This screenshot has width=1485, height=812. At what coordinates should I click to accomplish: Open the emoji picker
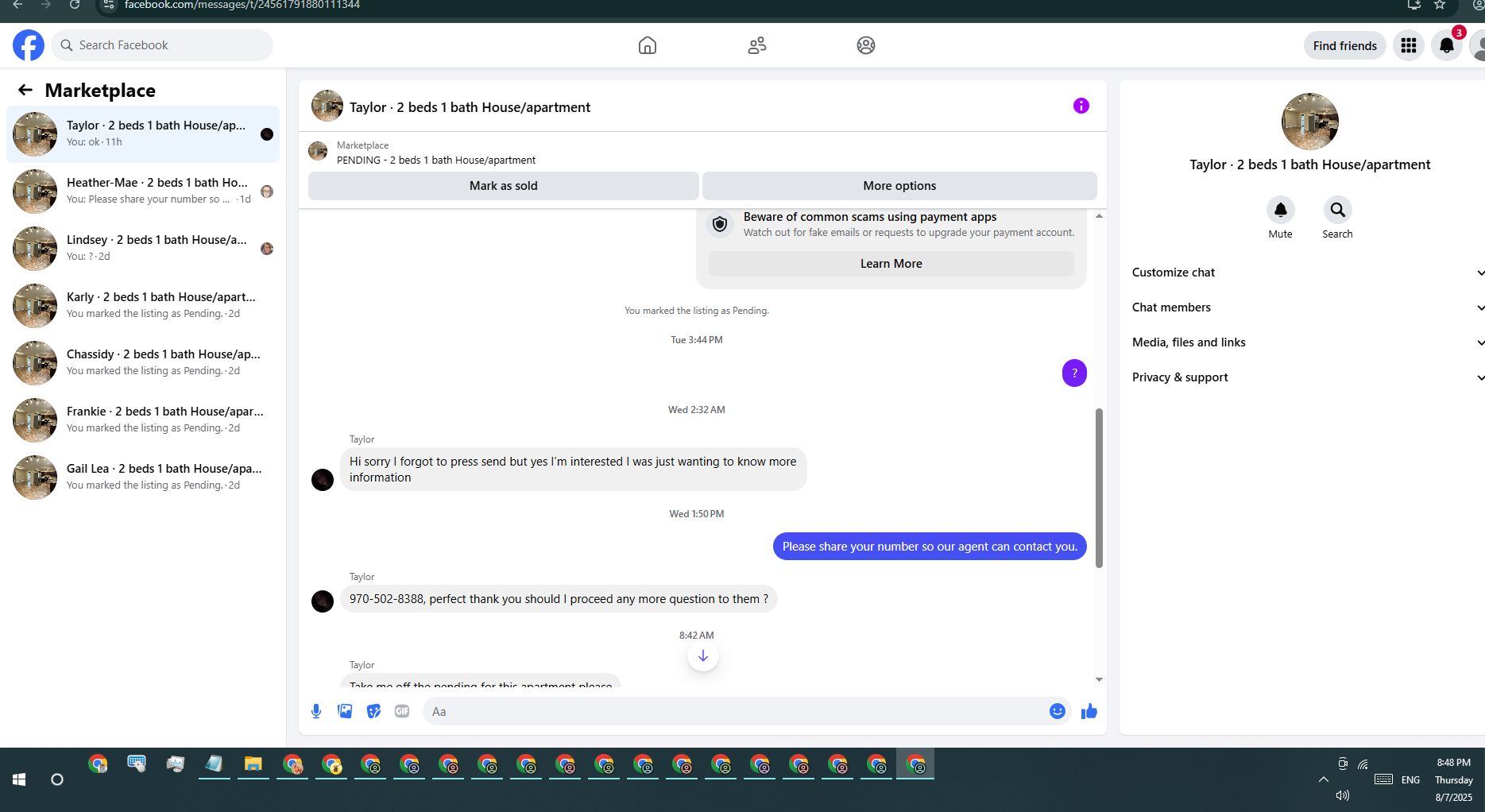point(1058,711)
